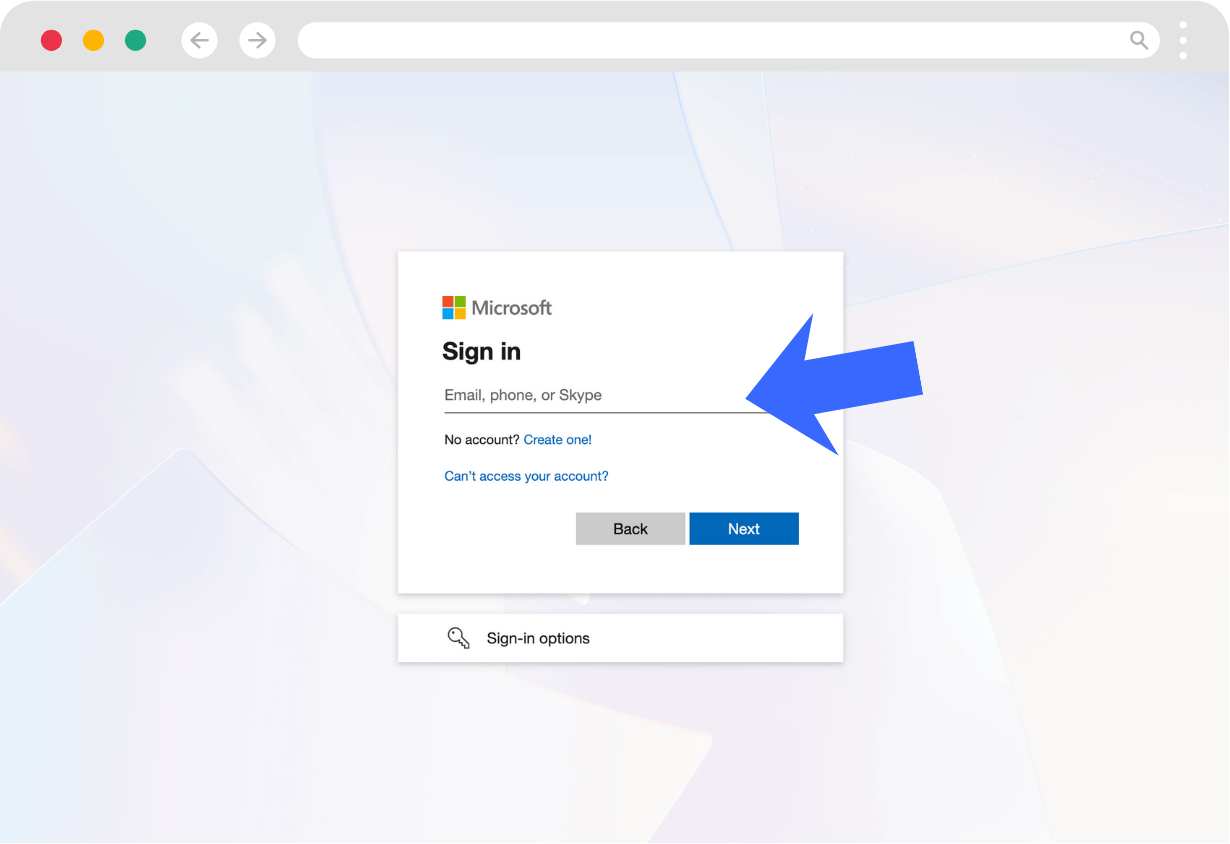
Task: Click the yellow minimize dot
Action: [x=93, y=40]
